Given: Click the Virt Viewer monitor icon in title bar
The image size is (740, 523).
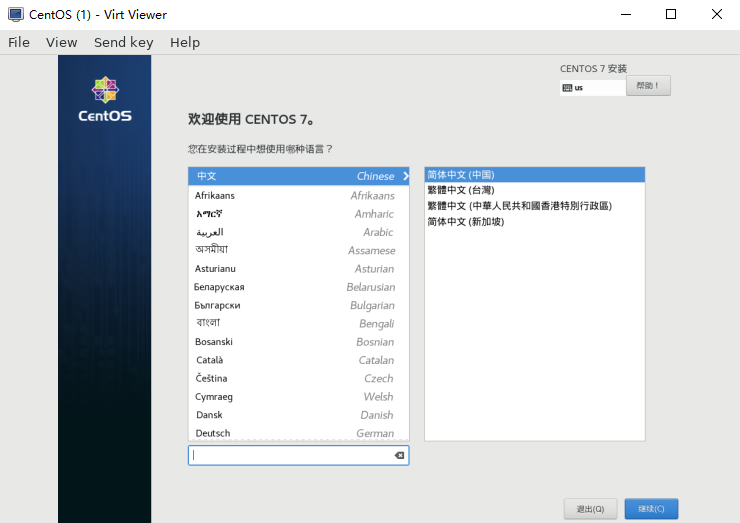Looking at the screenshot, I should pos(15,14).
